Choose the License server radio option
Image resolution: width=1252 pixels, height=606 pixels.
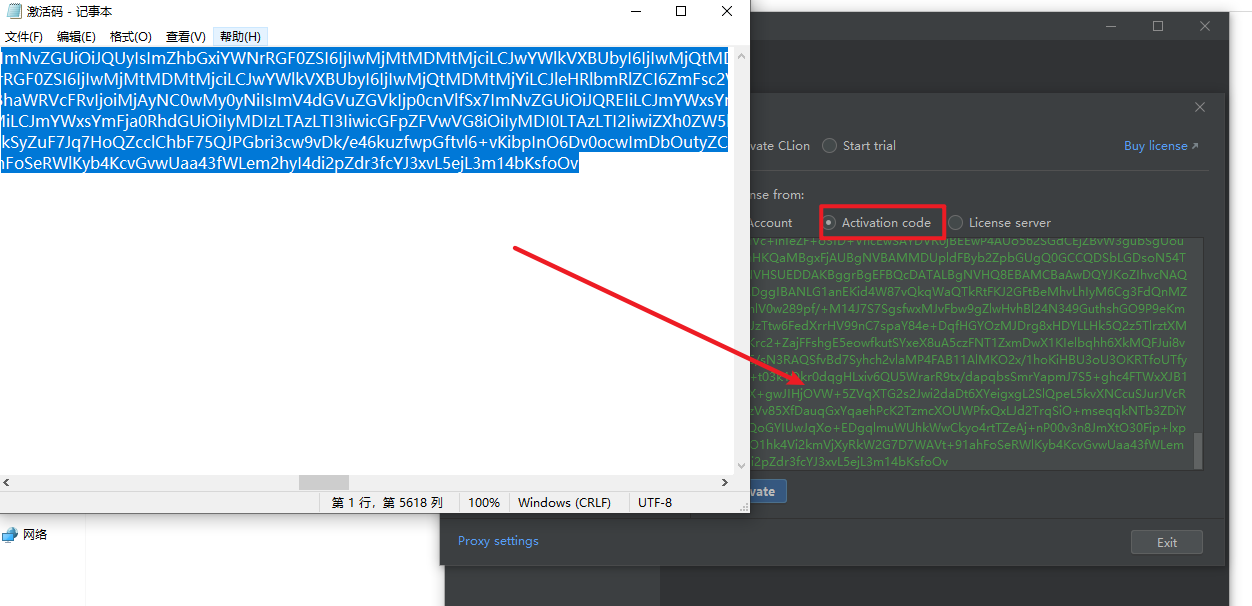click(x=956, y=223)
